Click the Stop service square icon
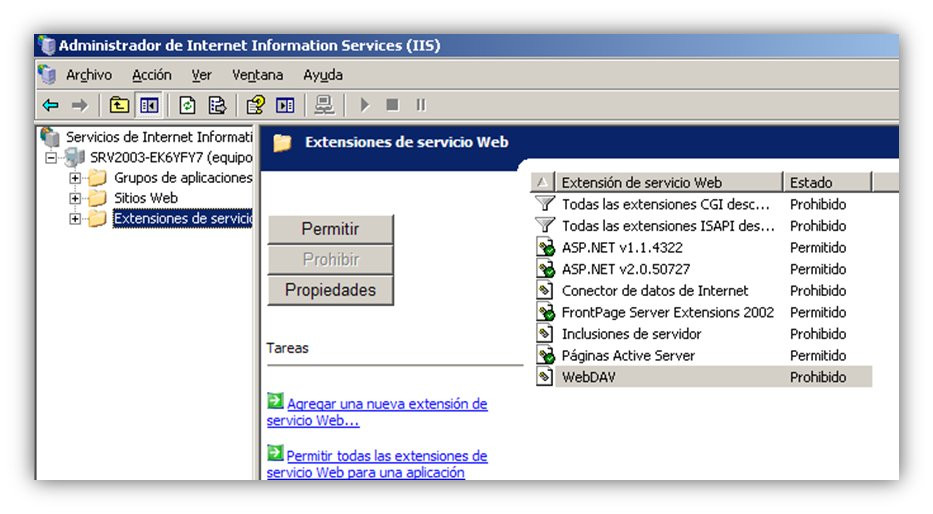 392,105
